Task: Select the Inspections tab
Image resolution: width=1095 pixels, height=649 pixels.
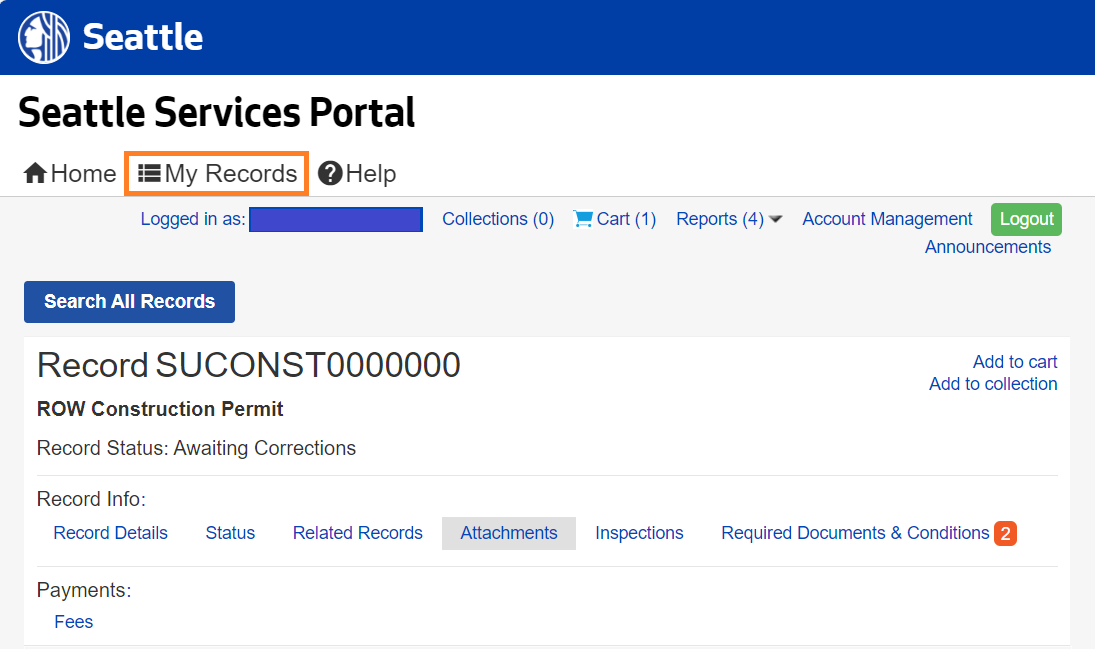Action: tap(639, 533)
